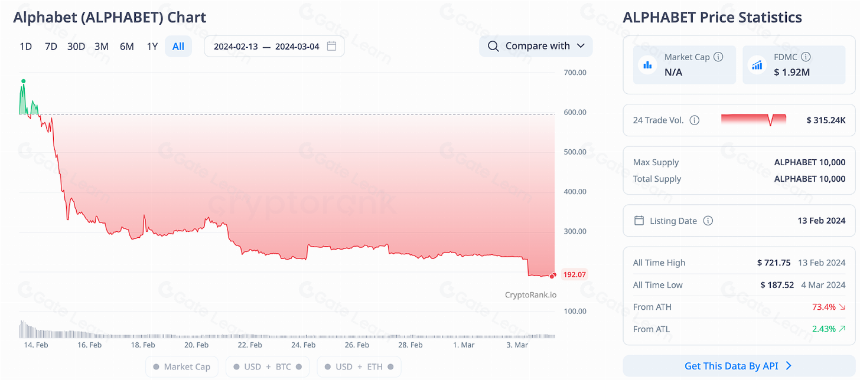This screenshot has height=380, width=860.
Task: Select the 1Y time range tab
Action: tap(152, 47)
